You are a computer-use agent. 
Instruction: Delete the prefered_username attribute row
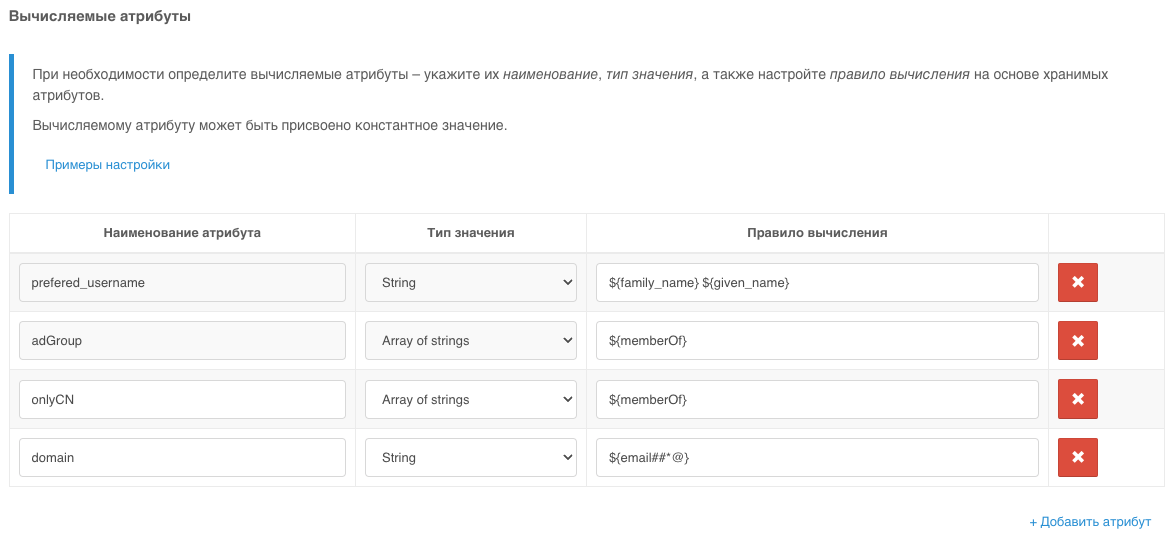(1077, 282)
